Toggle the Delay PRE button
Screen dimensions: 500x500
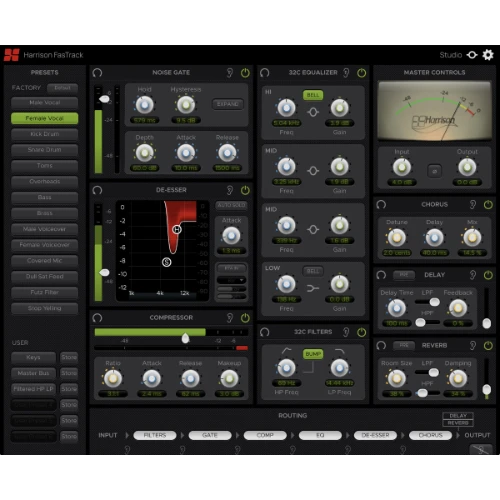(404, 275)
